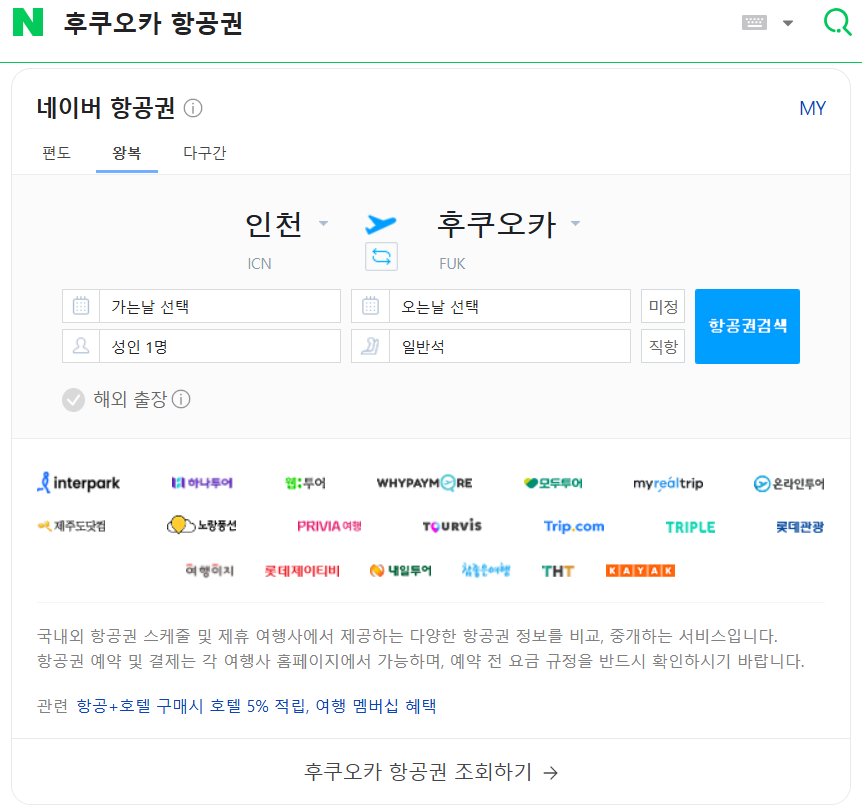Open the THT partner logo

(557, 571)
